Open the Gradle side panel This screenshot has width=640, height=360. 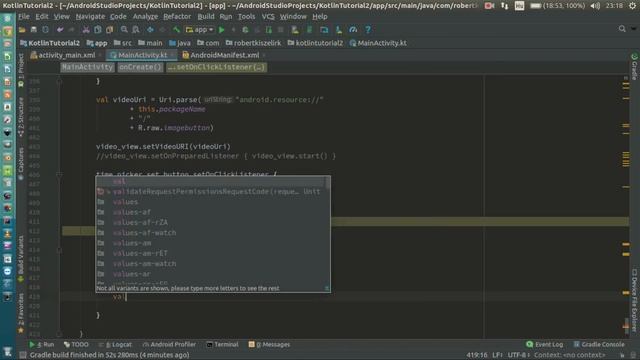click(x=634, y=67)
